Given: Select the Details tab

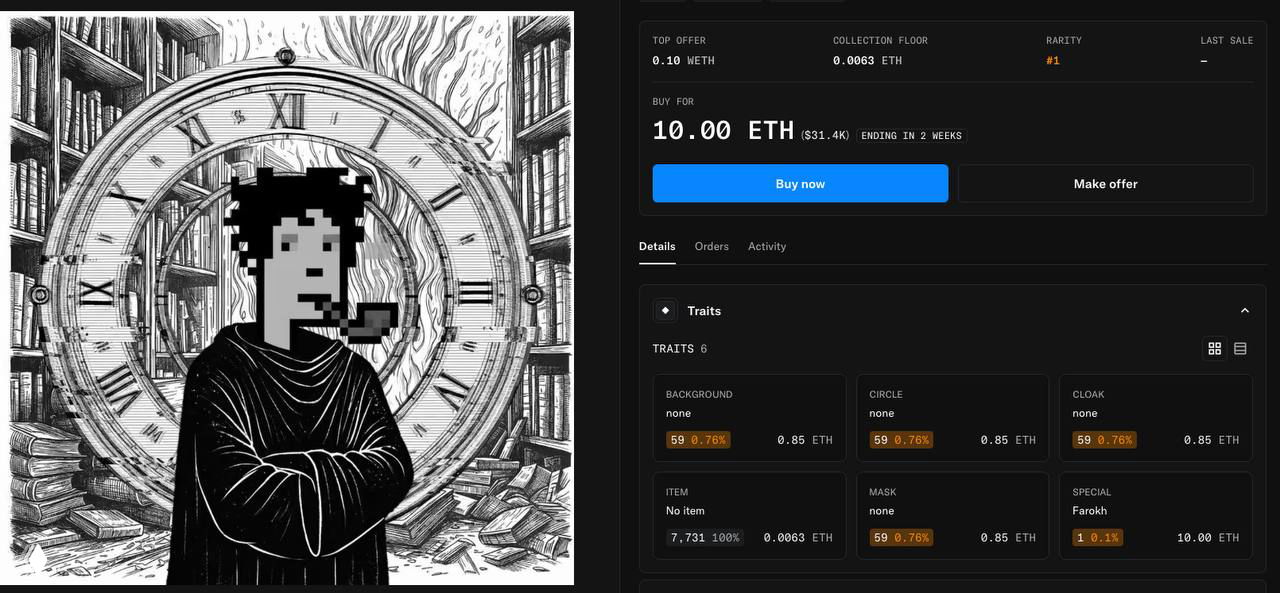Looking at the screenshot, I should pyautogui.click(x=657, y=246).
